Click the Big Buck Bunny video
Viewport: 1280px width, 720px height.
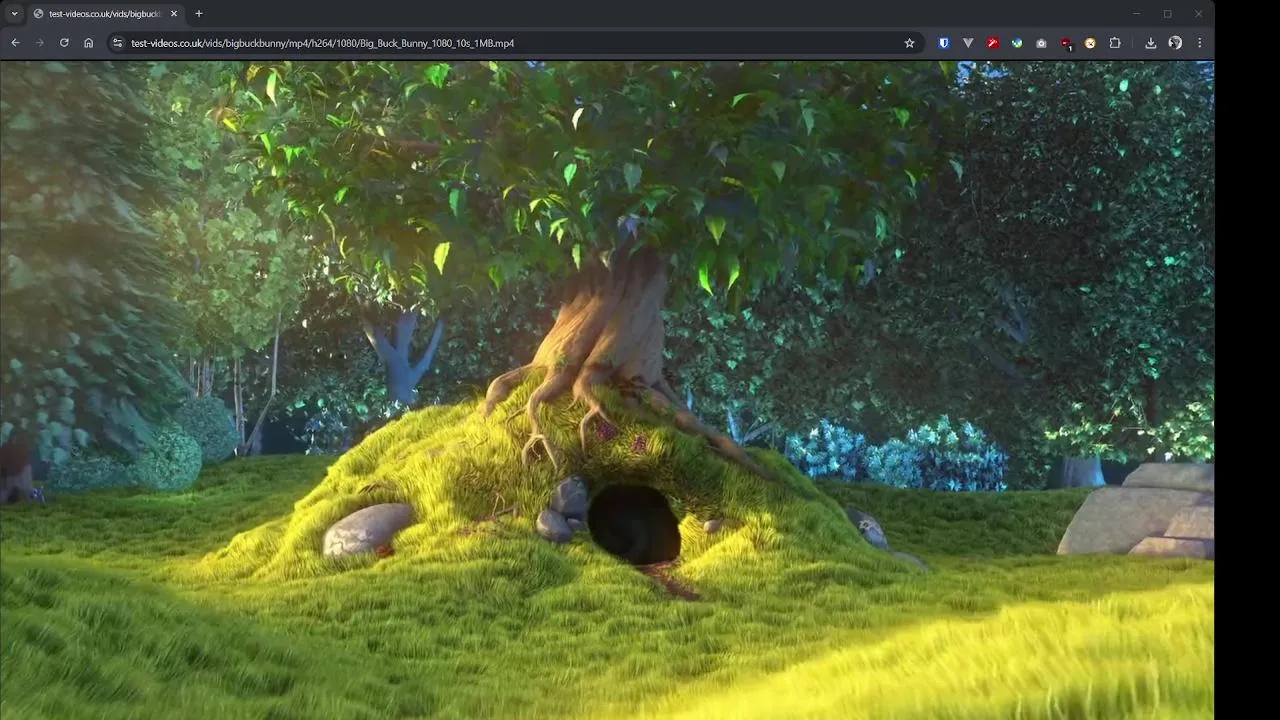[x=607, y=390]
